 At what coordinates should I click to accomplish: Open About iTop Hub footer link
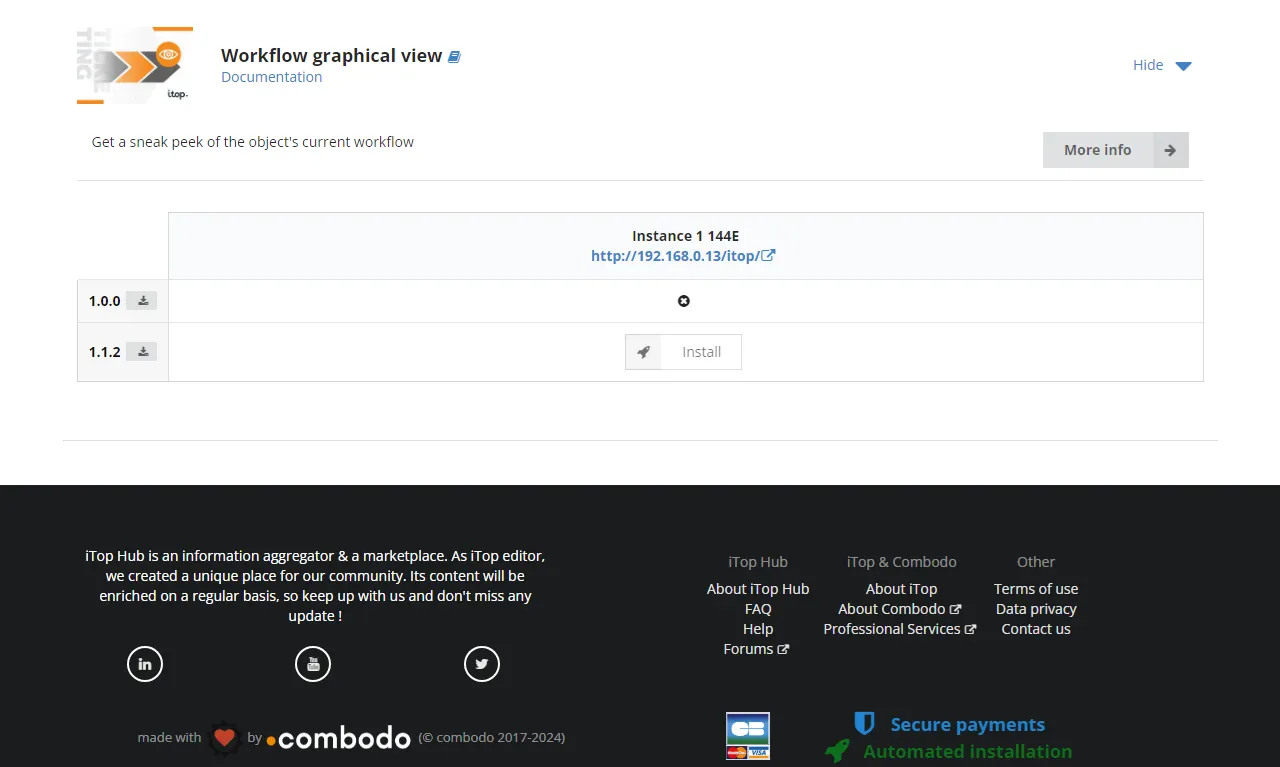pyautogui.click(x=758, y=589)
